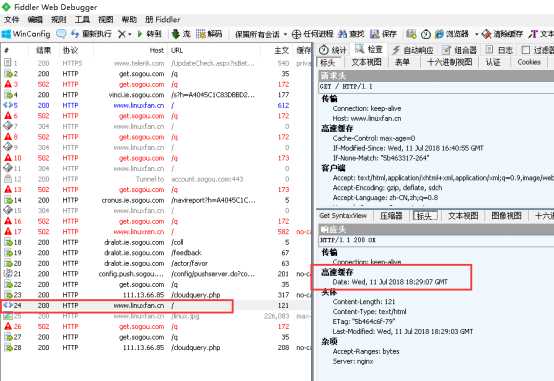The width and height of the screenshot is (554, 381).
Task: Click the 'Accept-Language: zh-CN' header line
Action: pyautogui.click(x=385, y=198)
